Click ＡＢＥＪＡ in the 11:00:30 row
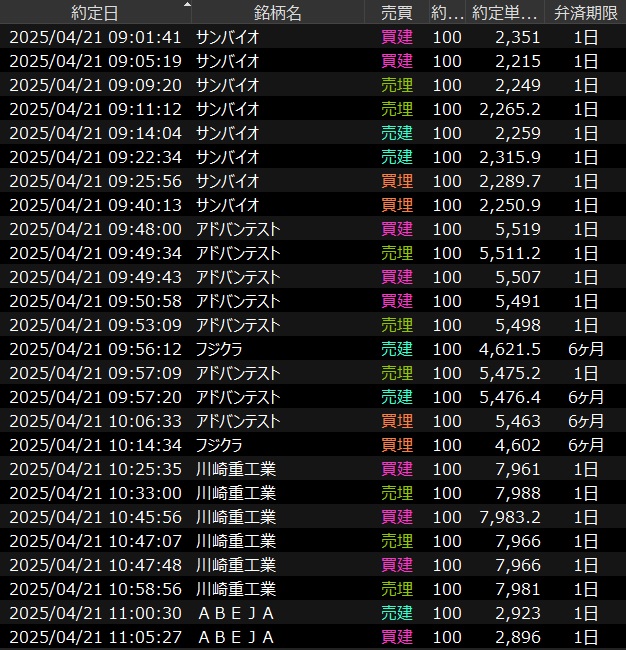Image resolution: width=626 pixels, height=650 pixels. 236,614
